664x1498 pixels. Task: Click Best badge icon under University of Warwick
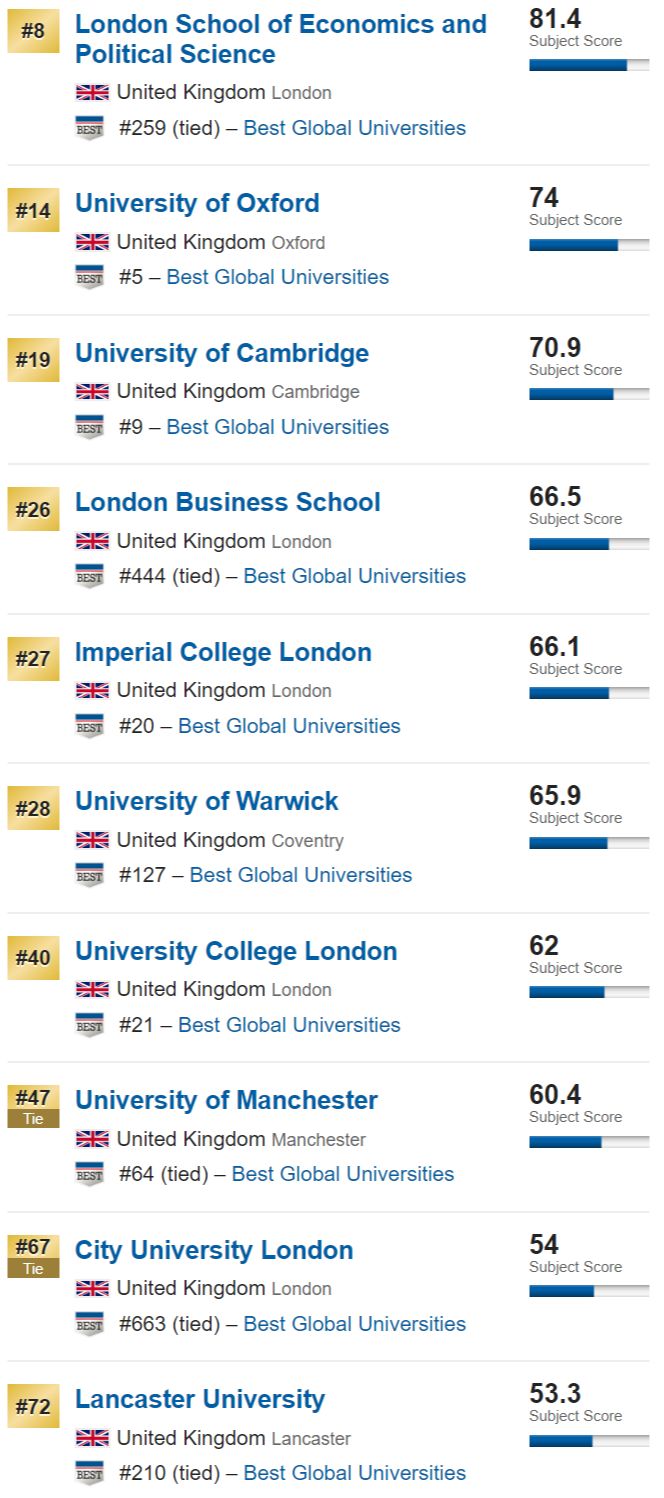point(90,875)
